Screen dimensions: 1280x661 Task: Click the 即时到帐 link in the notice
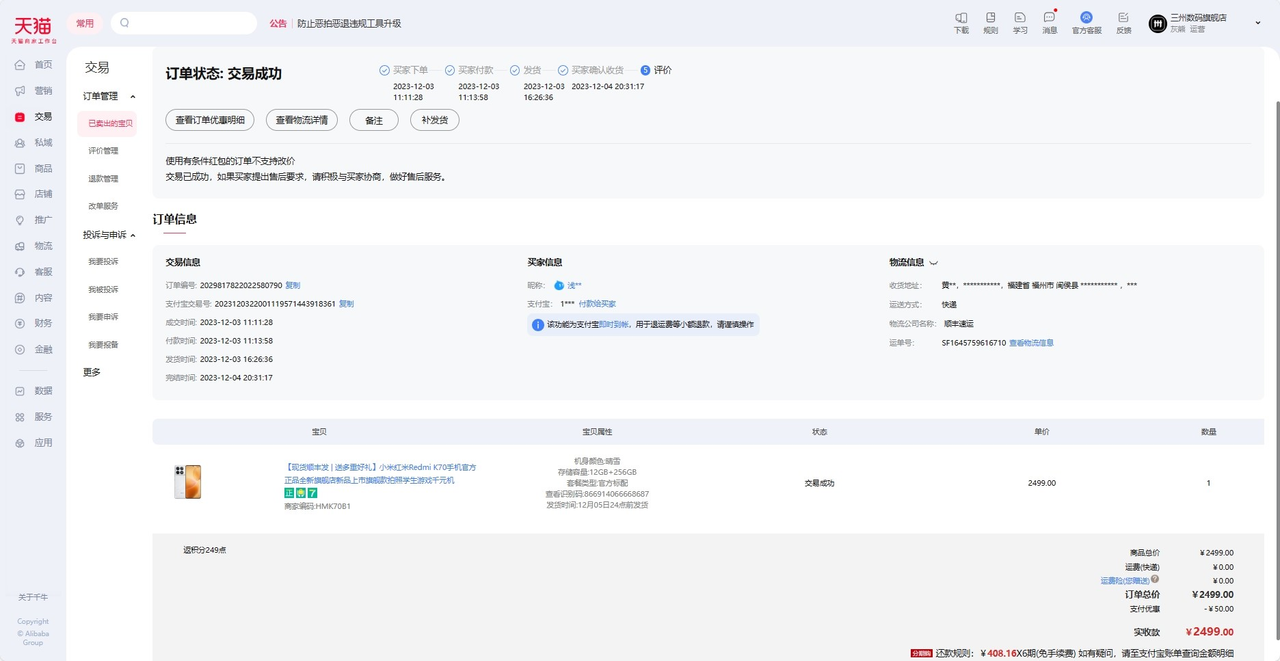(614, 324)
